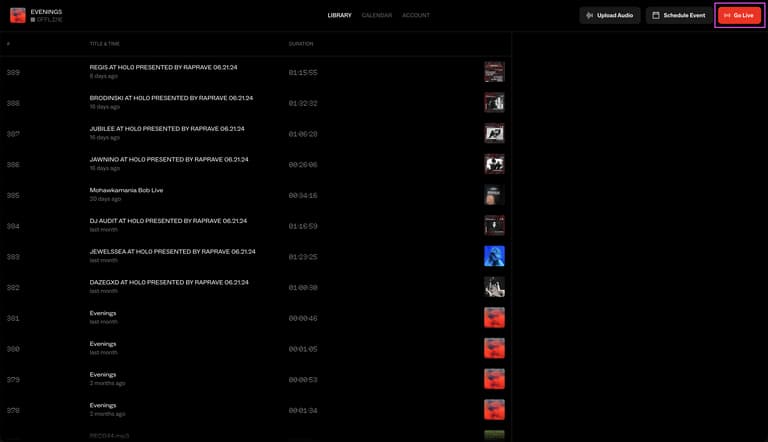Click duration 00:34:16 of Mohawkamania recording

pyautogui.click(x=303, y=196)
